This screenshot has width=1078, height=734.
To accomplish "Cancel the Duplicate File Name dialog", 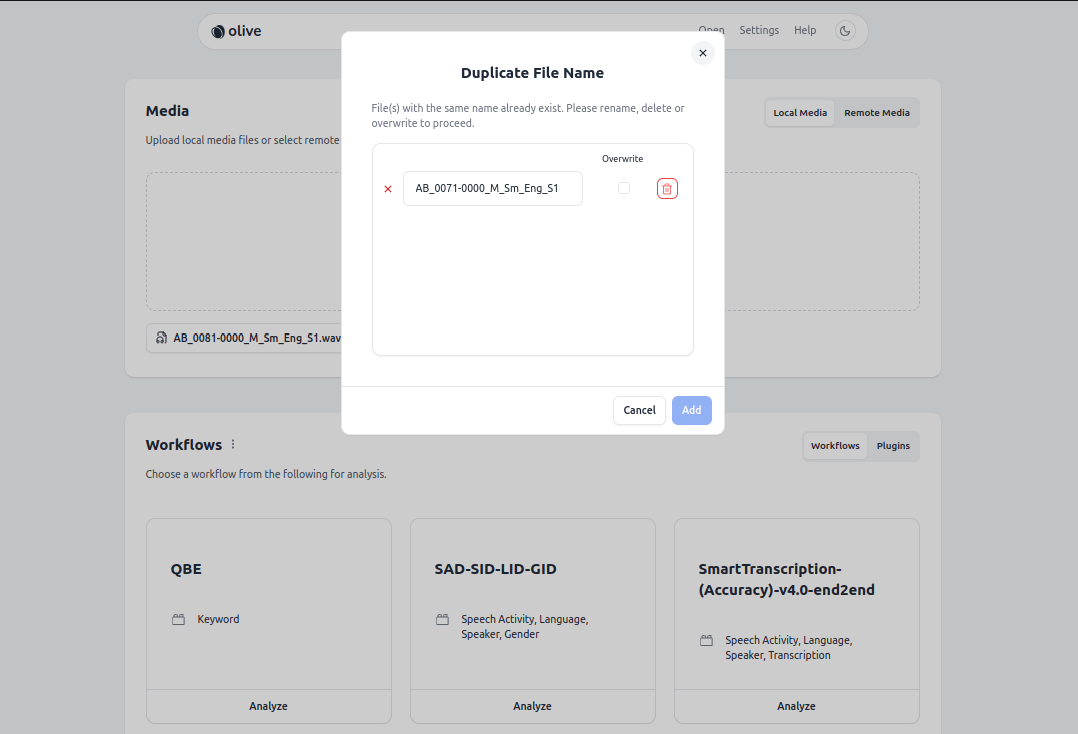I will coord(639,410).
